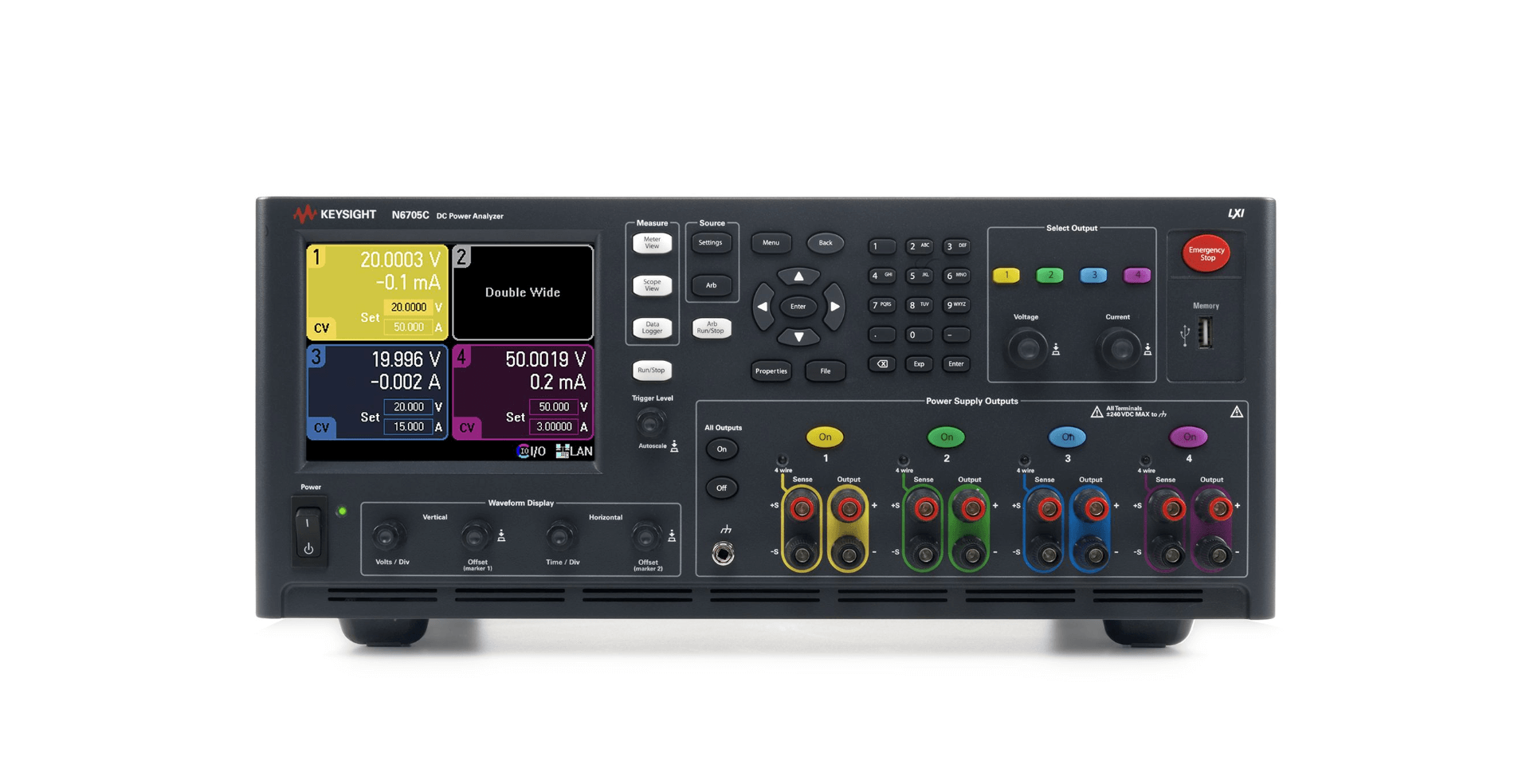
Task: Hit the Back key
Action: coord(826,243)
